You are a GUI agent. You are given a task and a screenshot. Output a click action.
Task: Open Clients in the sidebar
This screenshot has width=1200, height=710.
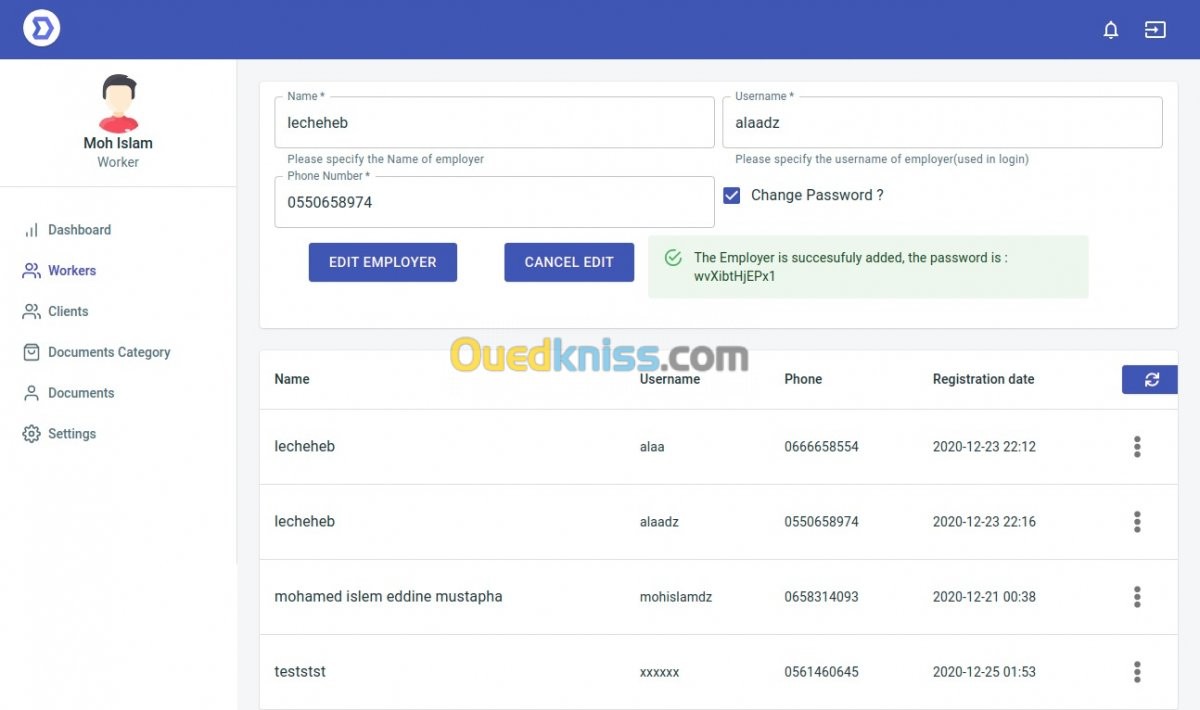[x=68, y=312]
